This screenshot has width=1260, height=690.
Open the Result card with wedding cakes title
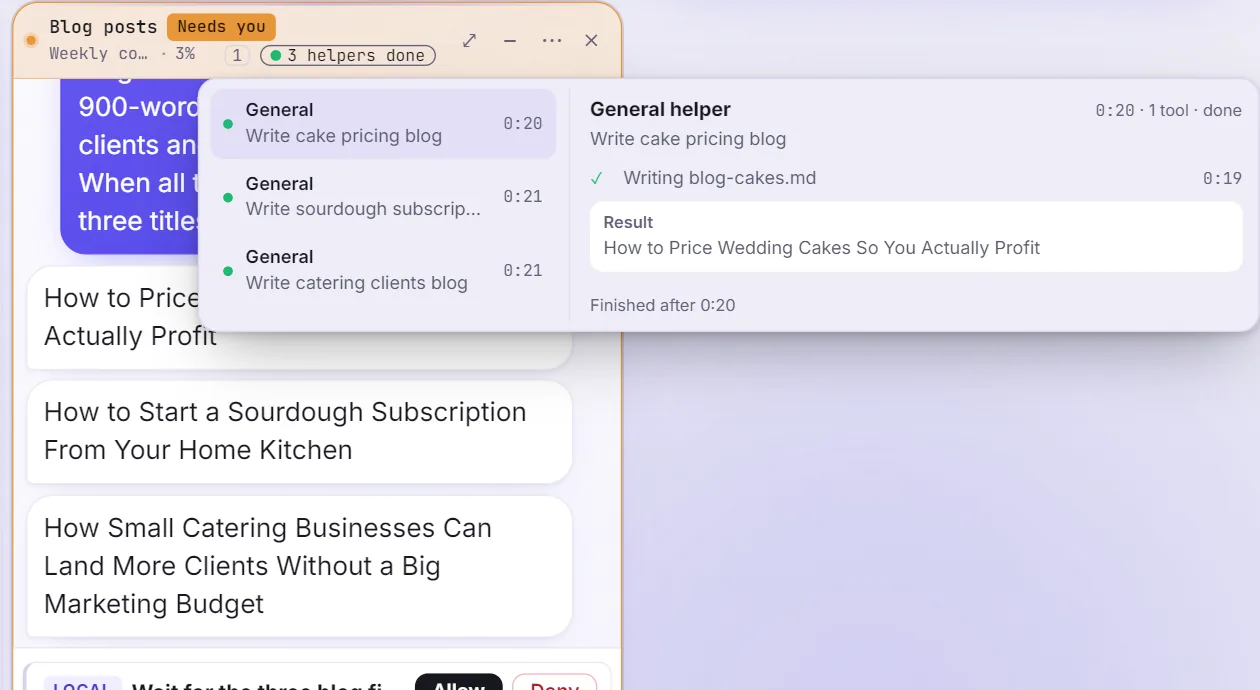click(916, 236)
